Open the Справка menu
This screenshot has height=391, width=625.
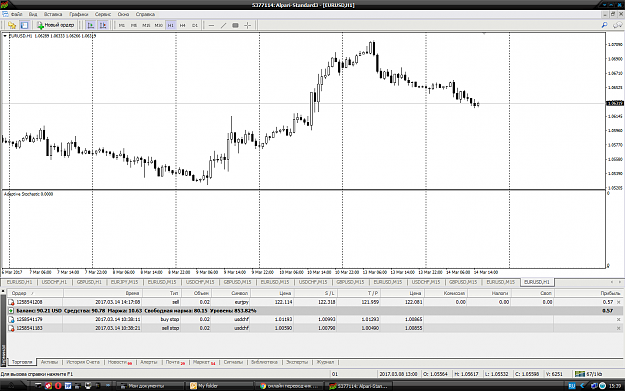pos(145,14)
